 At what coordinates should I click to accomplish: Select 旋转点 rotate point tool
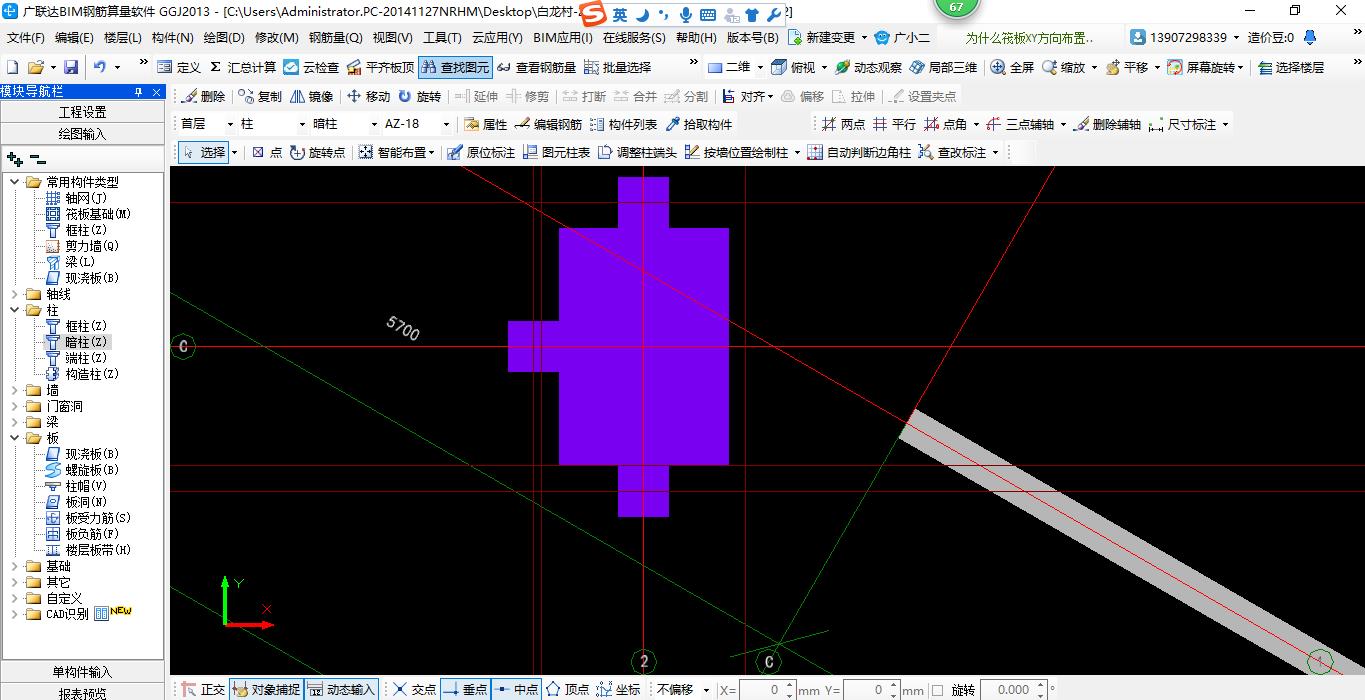317,152
